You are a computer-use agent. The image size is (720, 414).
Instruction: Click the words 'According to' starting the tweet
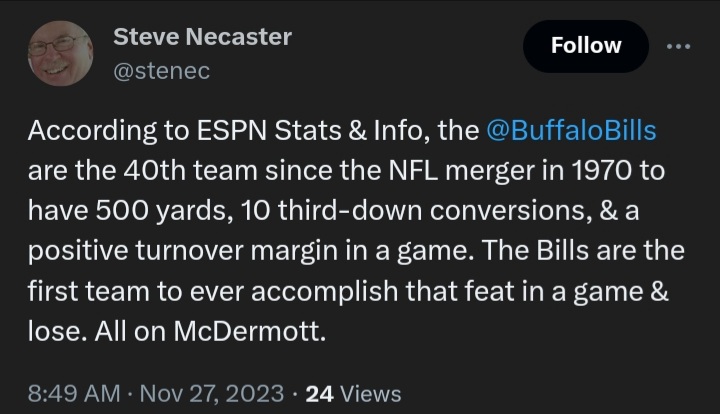93,131
